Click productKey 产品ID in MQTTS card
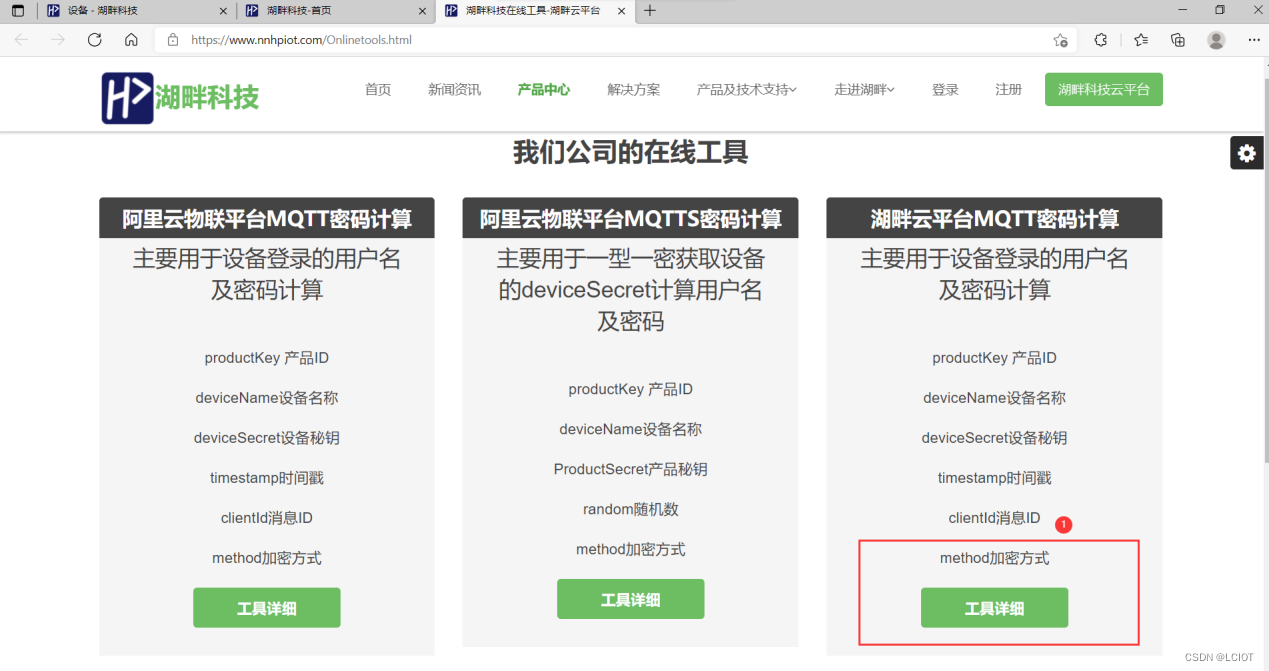 coord(631,389)
